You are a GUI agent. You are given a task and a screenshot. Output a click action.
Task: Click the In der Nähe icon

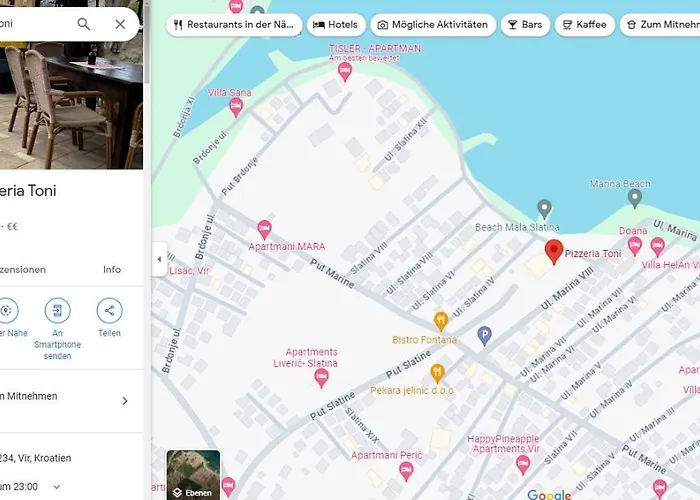coord(6,310)
